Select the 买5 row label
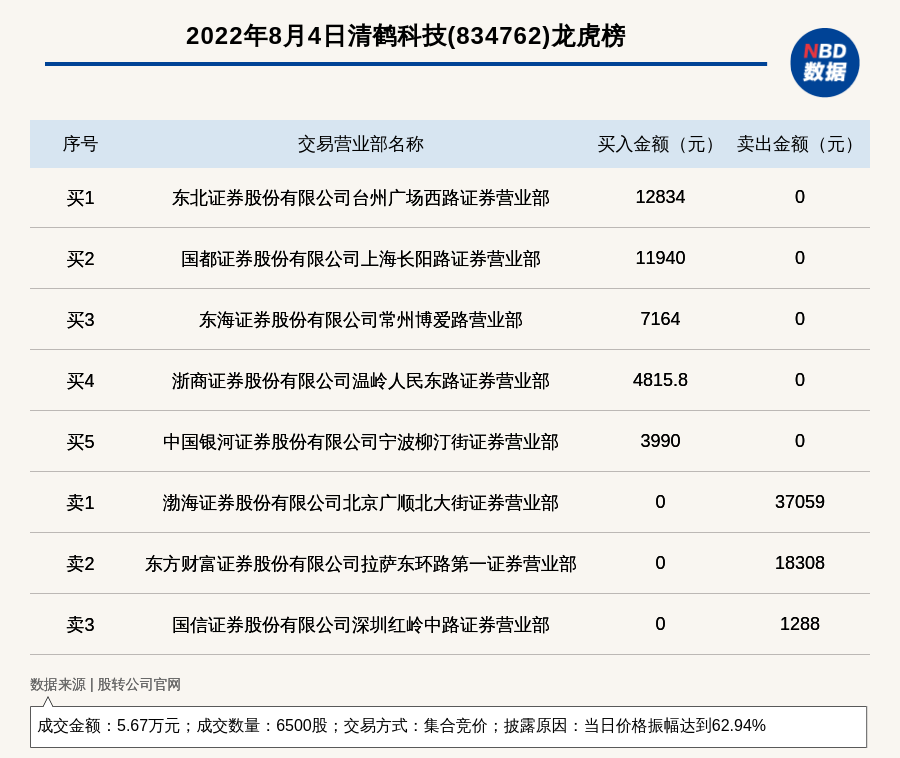Viewport: 900px width, 758px height. pyautogui.click(x=80, y=442)
